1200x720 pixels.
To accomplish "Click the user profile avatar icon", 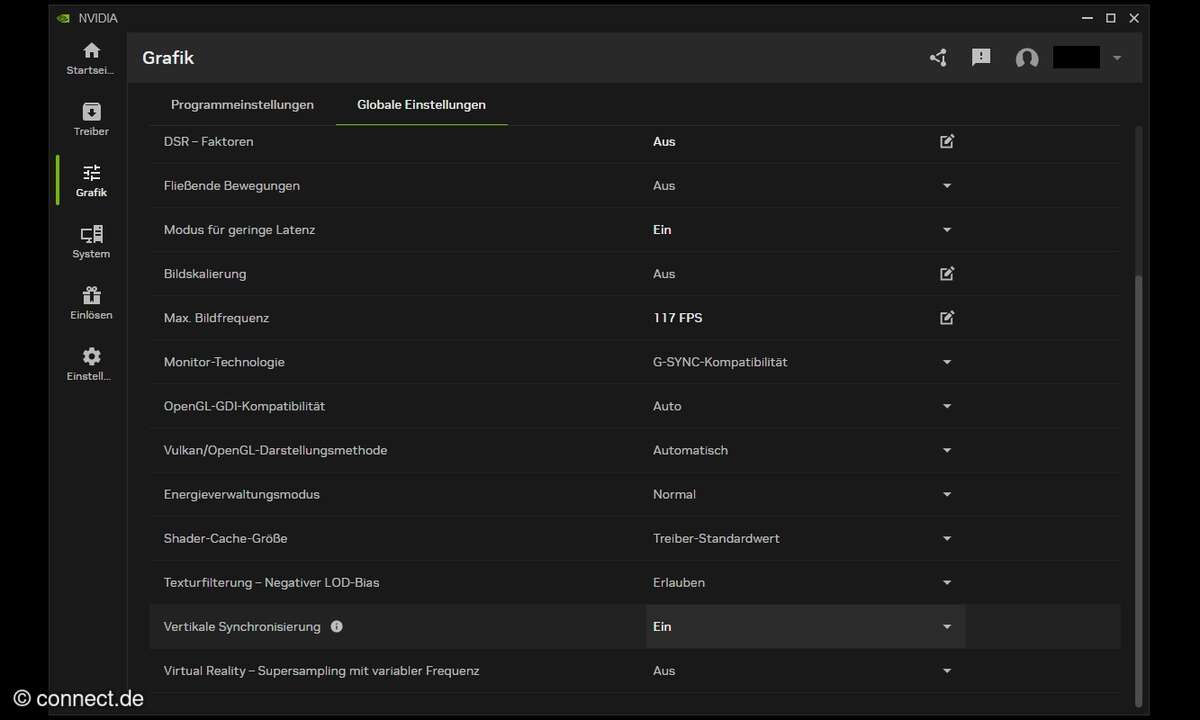I will coord(1026,58).
